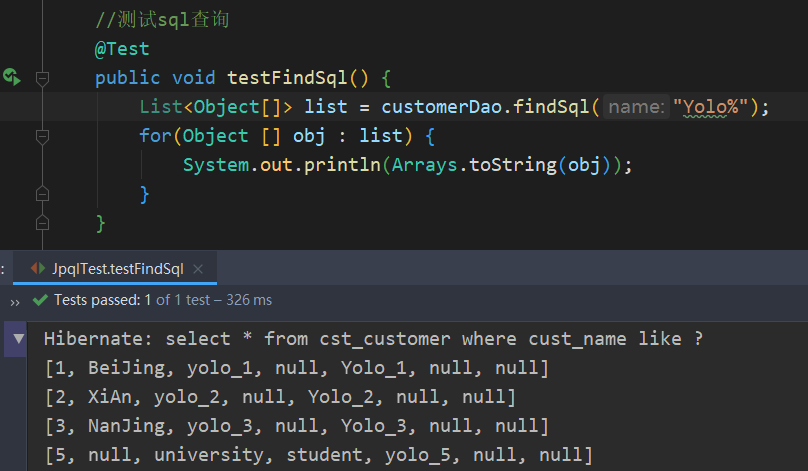This screenshot has width=808, height=471.
Task: Click fold end marker beside for-loop closing brace
Action: (x=42, y=194)
